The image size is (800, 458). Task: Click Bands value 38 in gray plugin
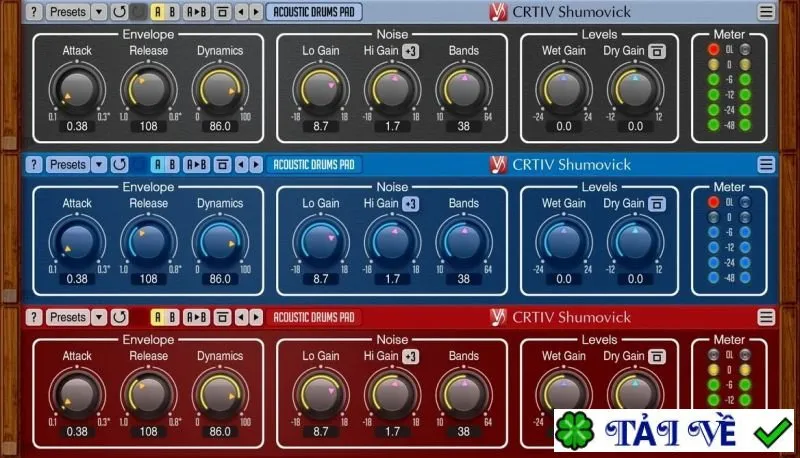coord(464,126)
